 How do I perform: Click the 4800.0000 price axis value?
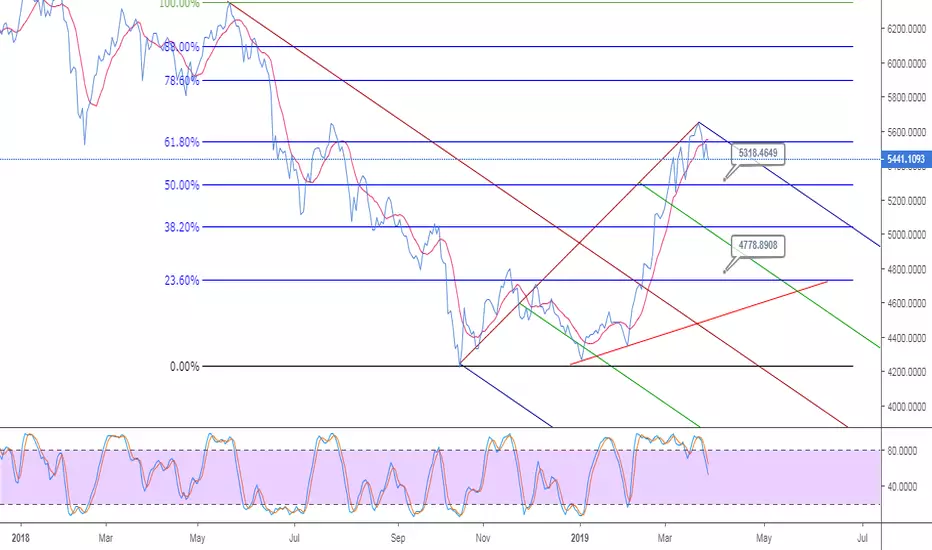coord(906,269)
